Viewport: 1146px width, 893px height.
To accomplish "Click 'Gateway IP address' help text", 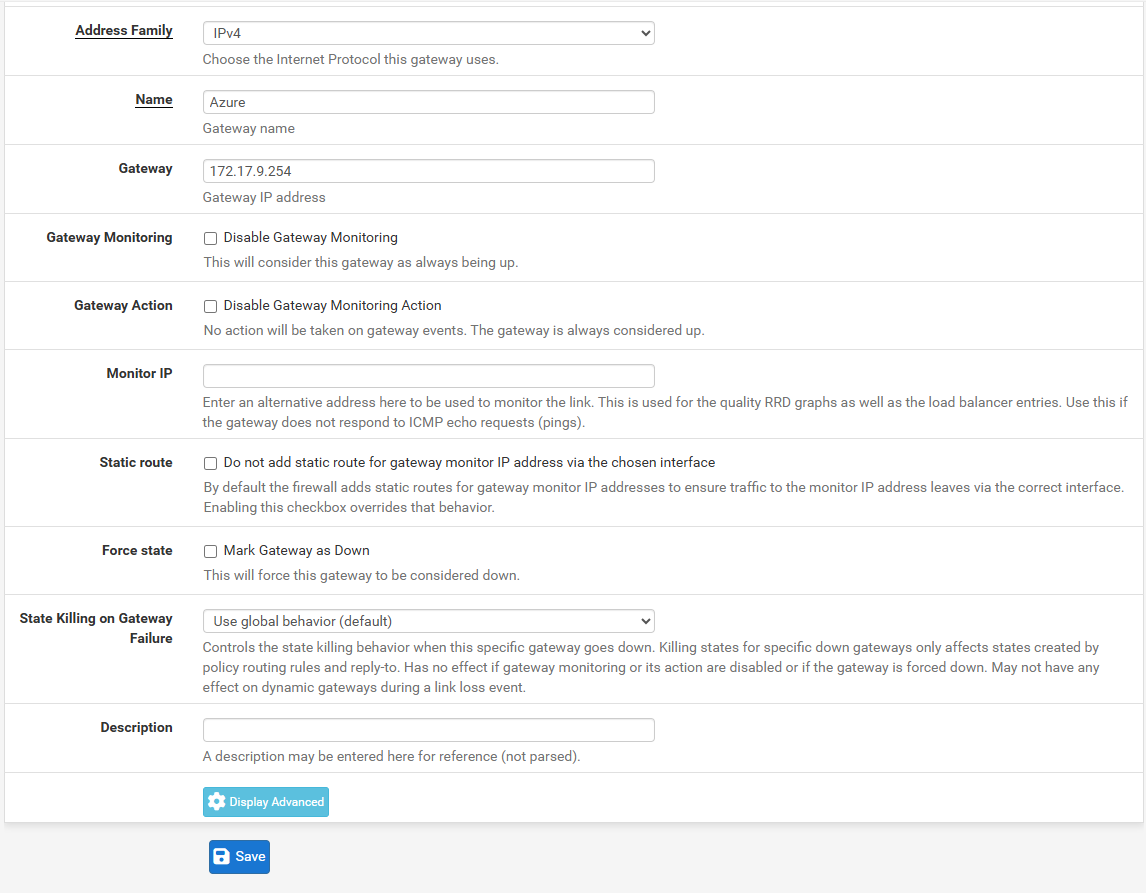I will (264, 197).
